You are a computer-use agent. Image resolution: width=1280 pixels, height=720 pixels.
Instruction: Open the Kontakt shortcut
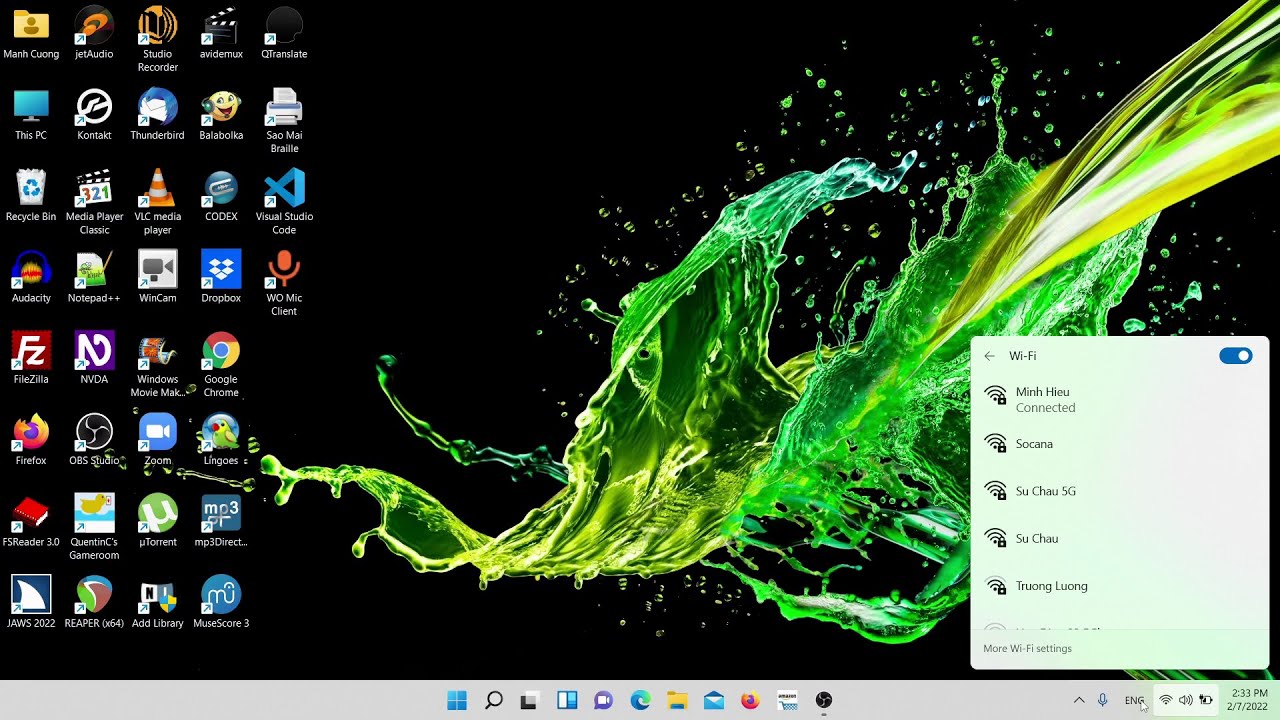pyautogui.click(x=94, y=115)
